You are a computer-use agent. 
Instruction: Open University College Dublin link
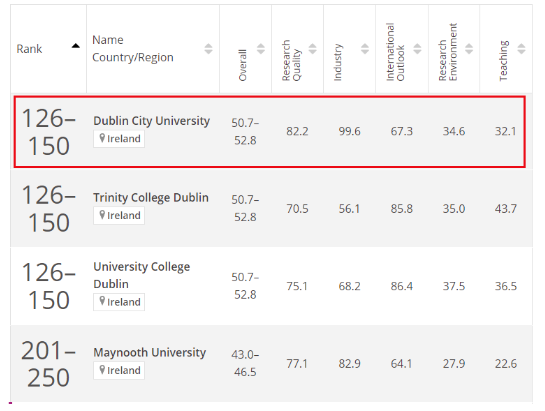click(141, 275)
